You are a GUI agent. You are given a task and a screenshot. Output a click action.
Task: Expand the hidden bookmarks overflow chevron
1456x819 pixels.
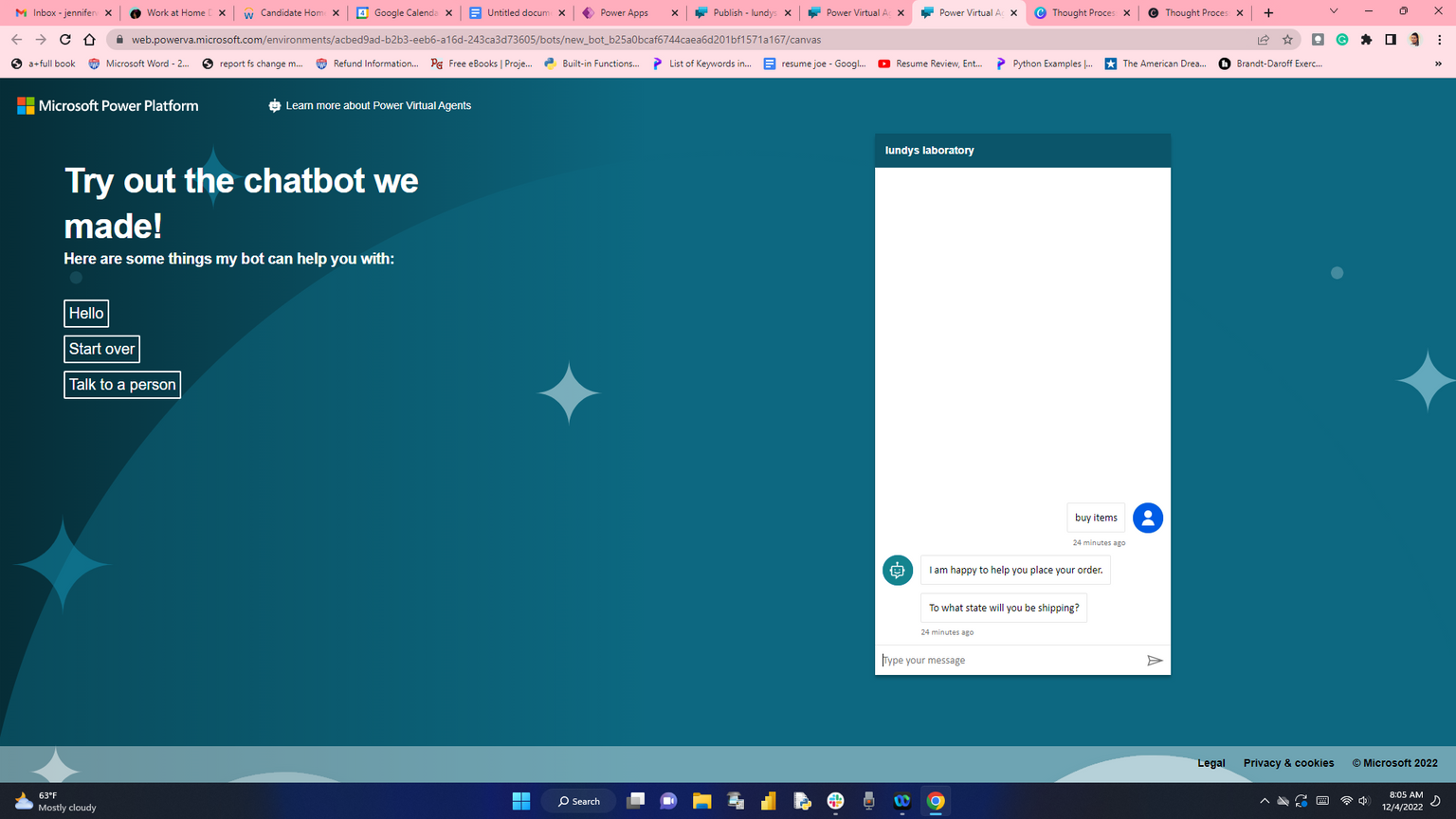(1438, 64)
